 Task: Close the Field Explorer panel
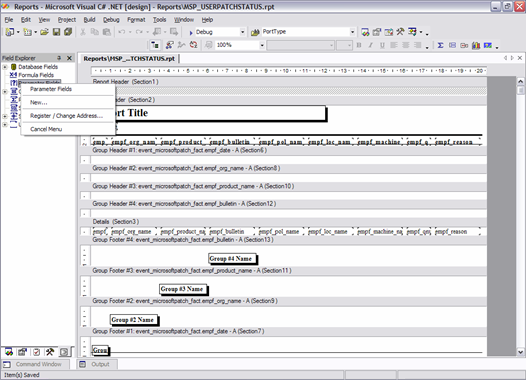[69, 58]
